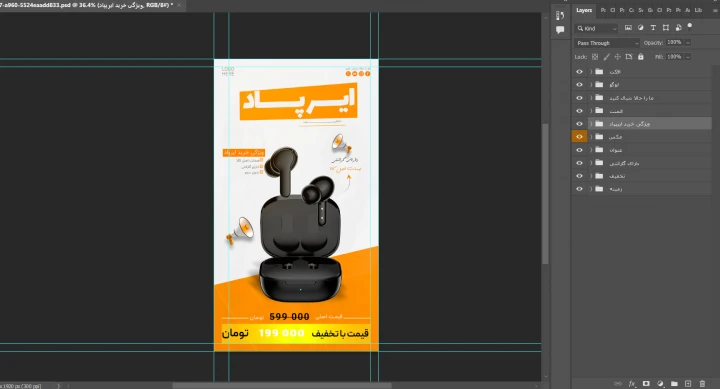Open the History panel icon

click(560, 16)
